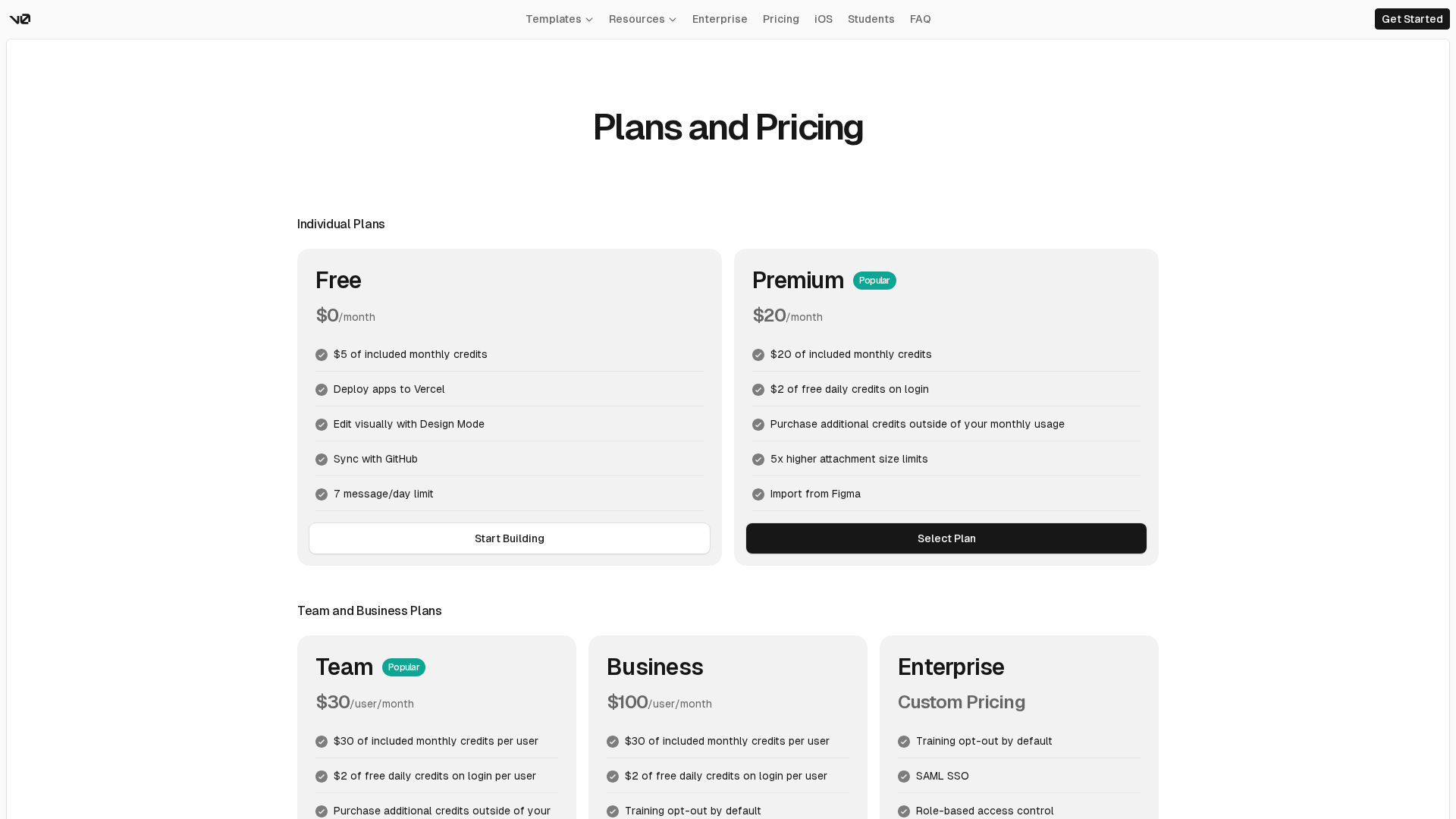1456x819 pixels.
Task: Click the checkmark next to 'Import from Figma'
Action: (758, 494)
